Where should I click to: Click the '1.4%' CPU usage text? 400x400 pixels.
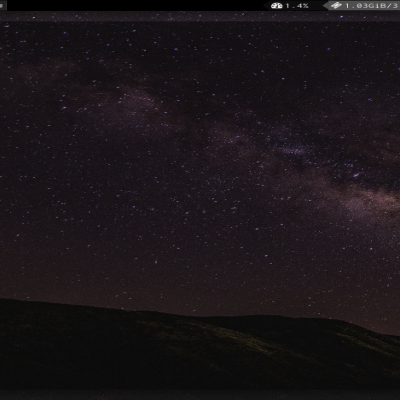(x=297, y=6)
